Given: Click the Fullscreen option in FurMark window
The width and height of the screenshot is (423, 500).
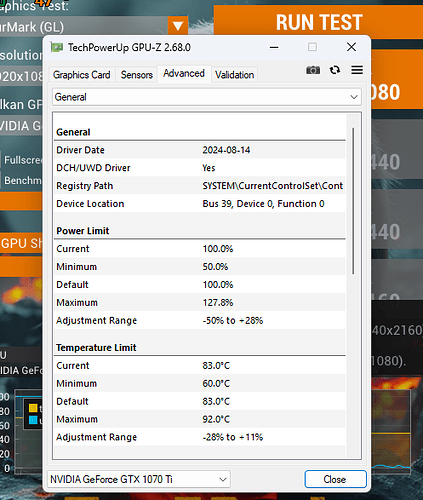Looking at the screenshot, I should point(22,160).
